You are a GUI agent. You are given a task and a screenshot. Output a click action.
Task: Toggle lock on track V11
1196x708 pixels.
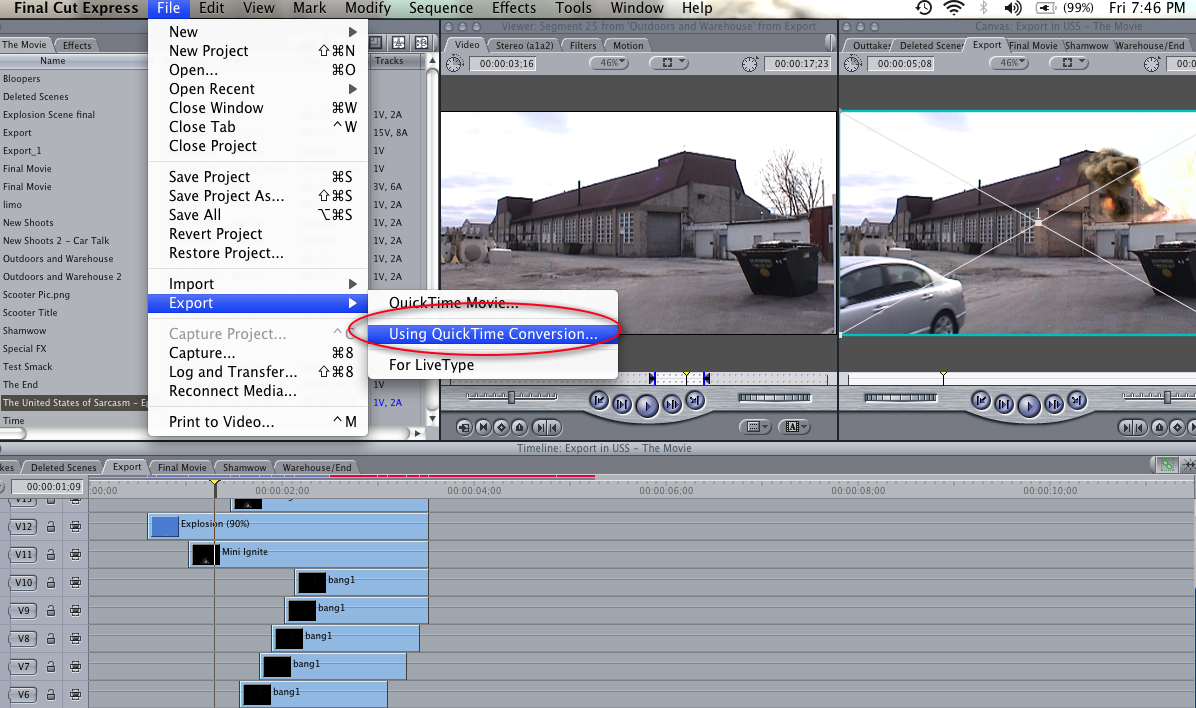(x=51, y=555)
